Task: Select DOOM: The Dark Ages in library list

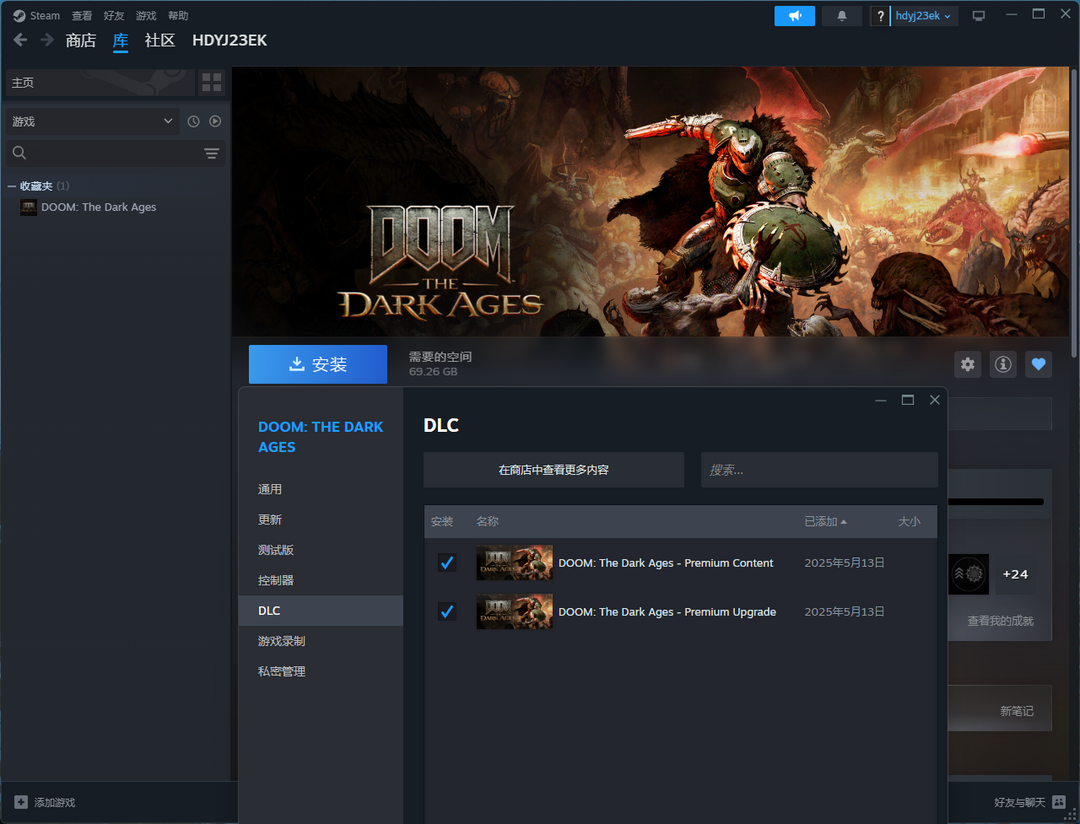Action: click(98, 207)
